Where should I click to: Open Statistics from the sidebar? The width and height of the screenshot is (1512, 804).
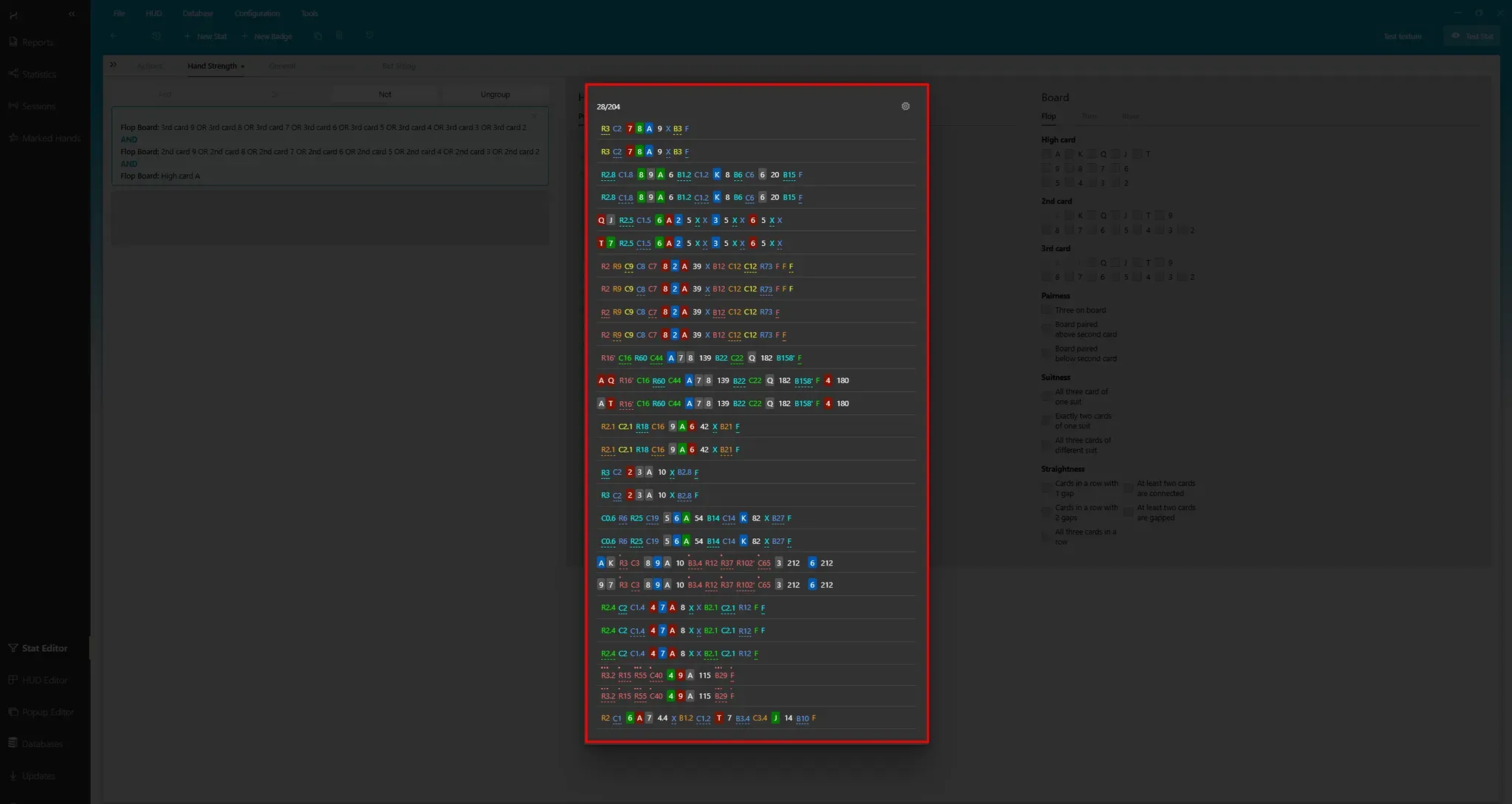tap(38, 75)
